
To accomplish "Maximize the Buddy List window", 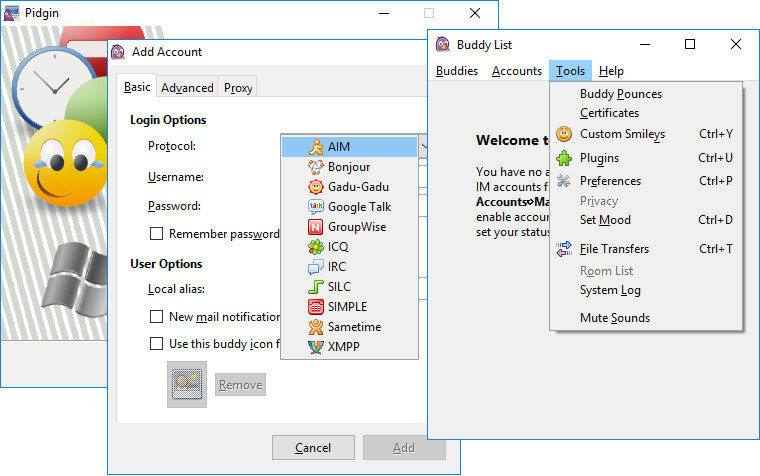I will 690,45.
